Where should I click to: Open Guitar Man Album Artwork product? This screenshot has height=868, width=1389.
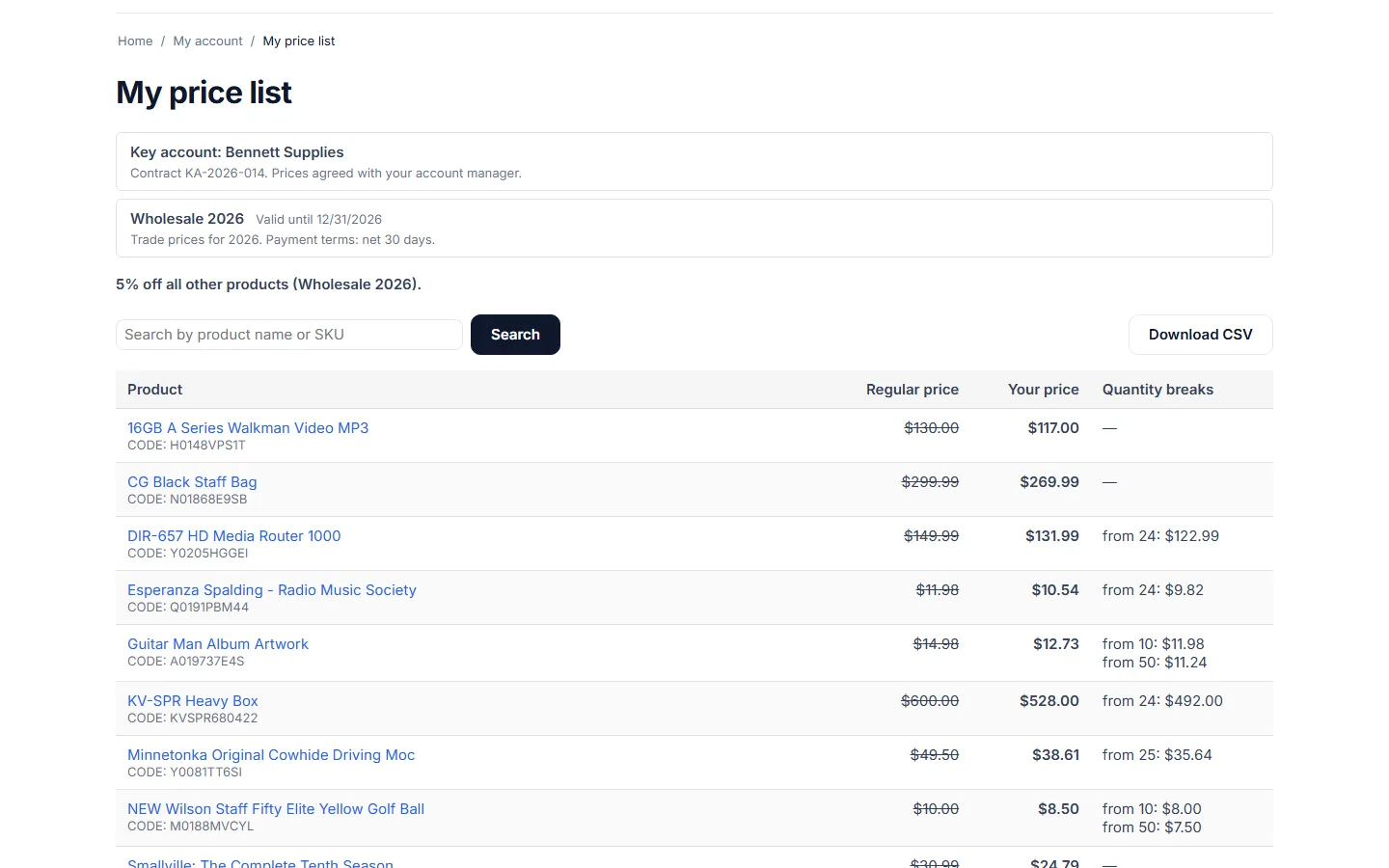point(218,644)
